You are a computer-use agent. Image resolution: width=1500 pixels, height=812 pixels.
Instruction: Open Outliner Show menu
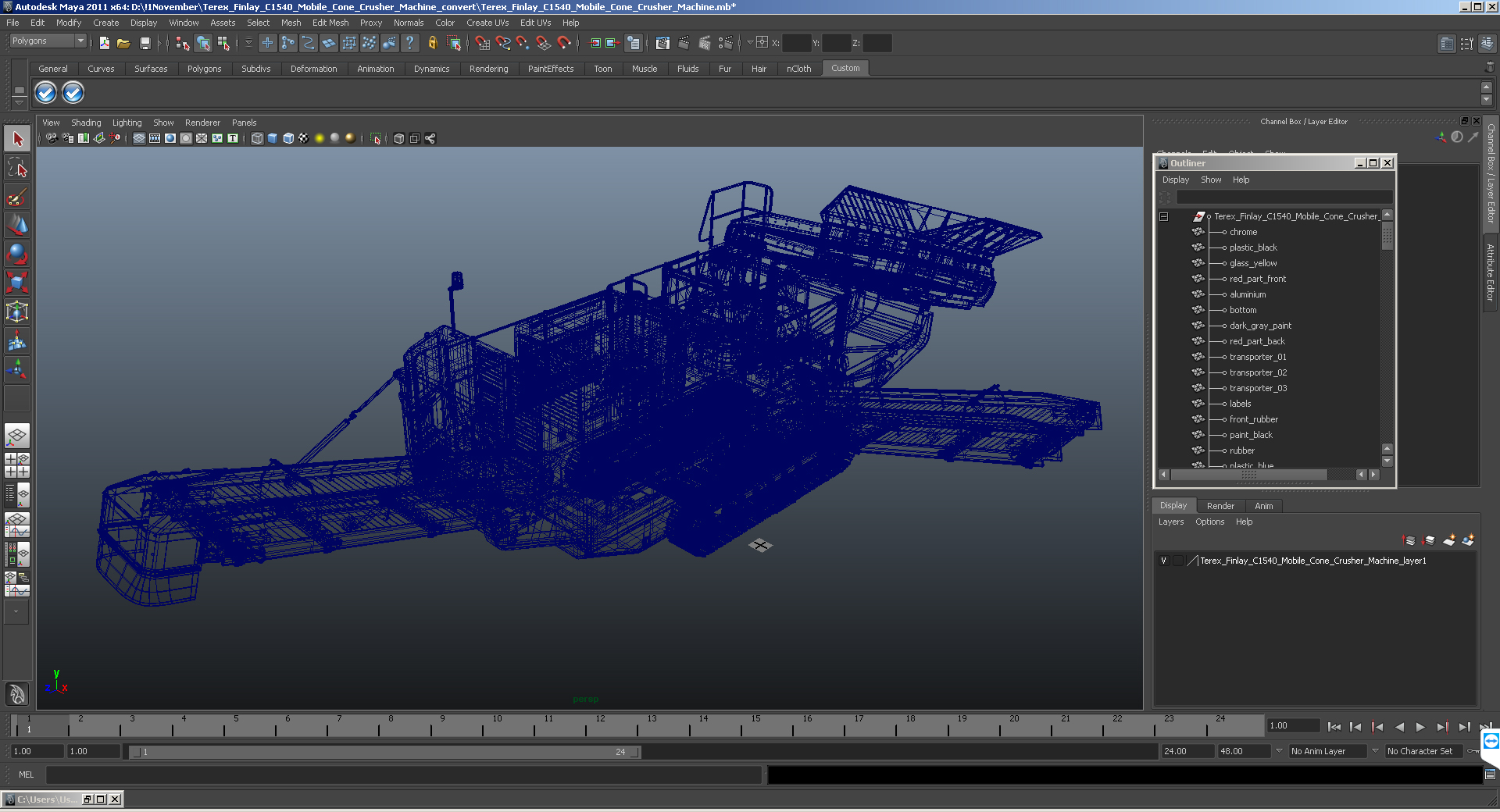[1211, 180]
